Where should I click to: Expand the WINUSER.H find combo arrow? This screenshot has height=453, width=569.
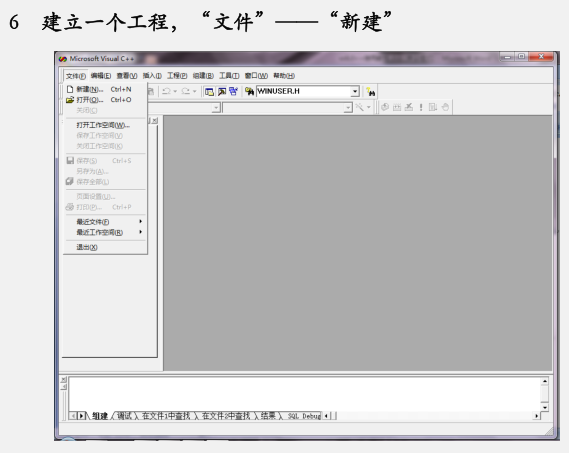click(x=355, y=91)
